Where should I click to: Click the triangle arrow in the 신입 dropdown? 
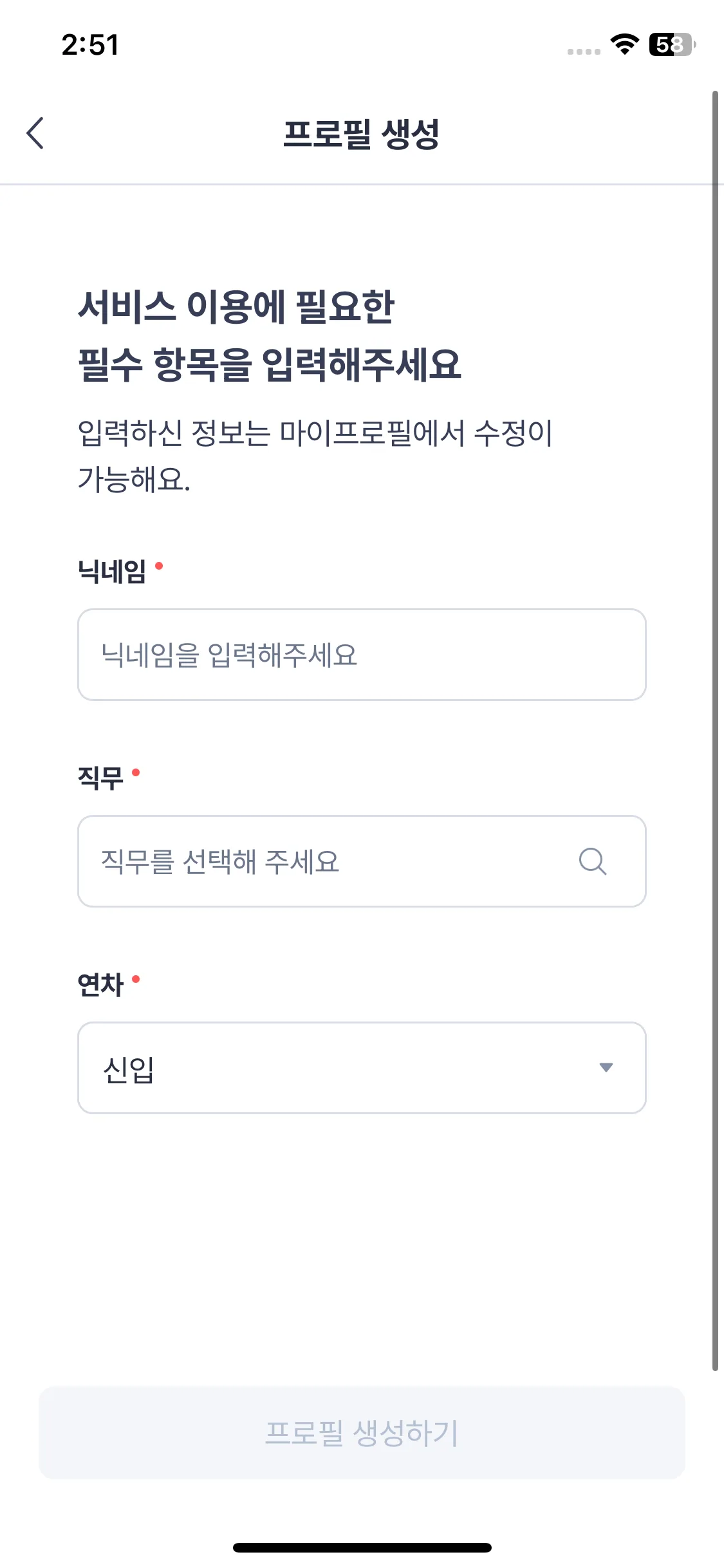click(606, 1067)
